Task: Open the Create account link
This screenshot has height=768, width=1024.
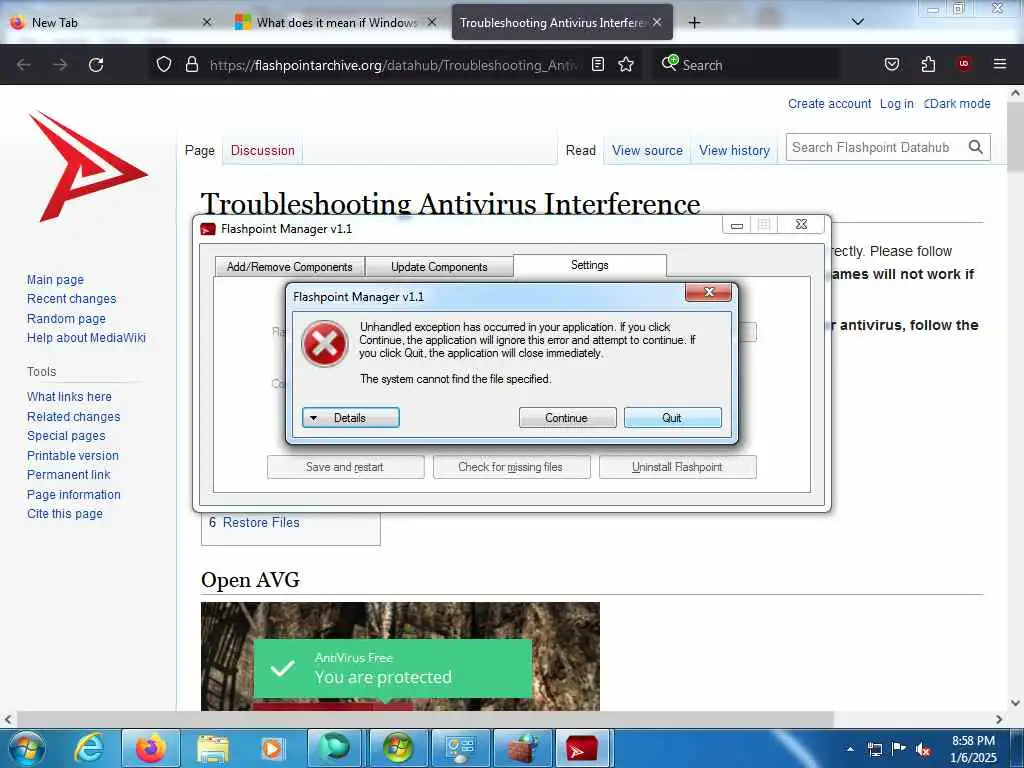Action: pos(829,104)
